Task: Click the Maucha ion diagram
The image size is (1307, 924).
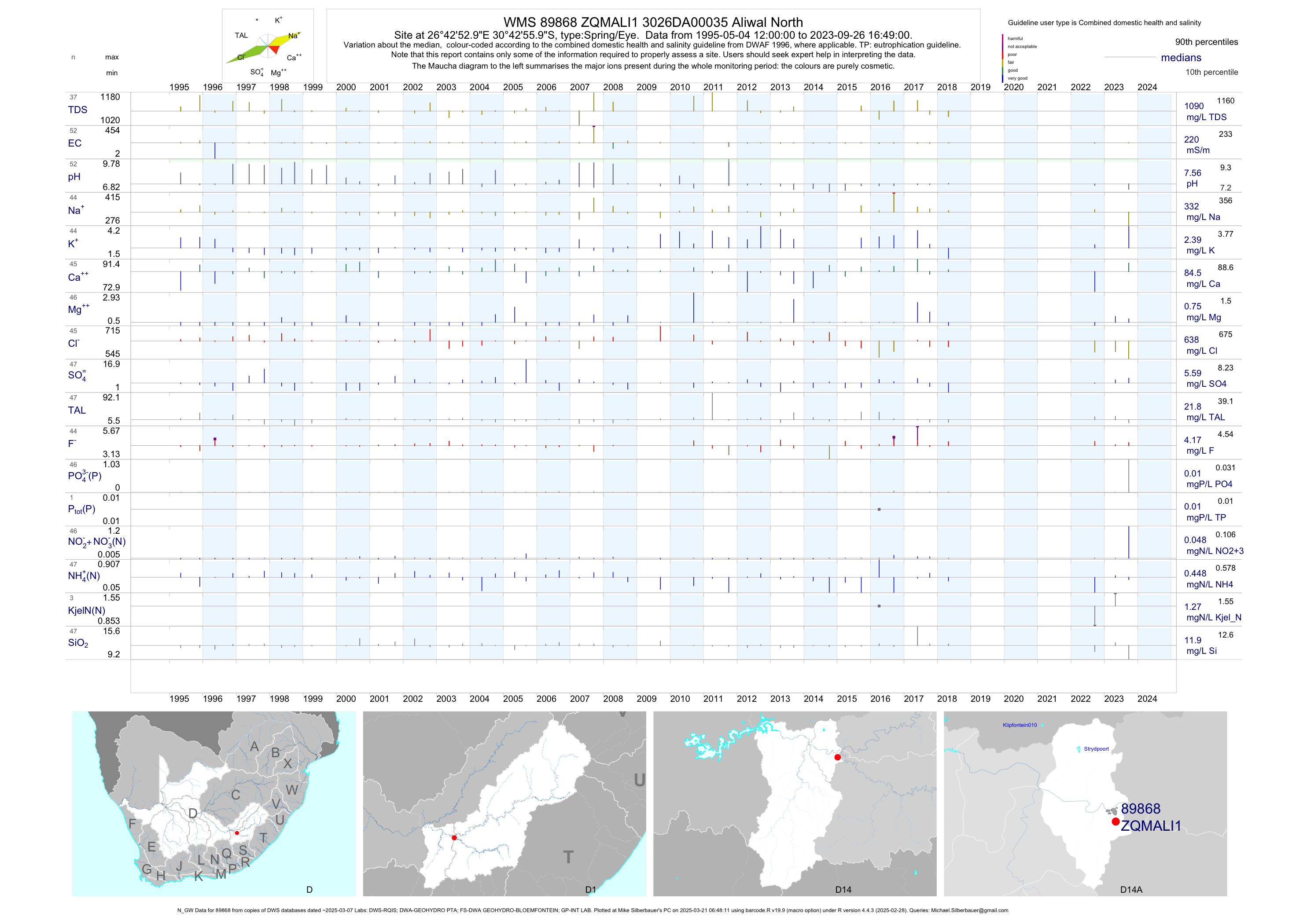Action: pos(268,45)
